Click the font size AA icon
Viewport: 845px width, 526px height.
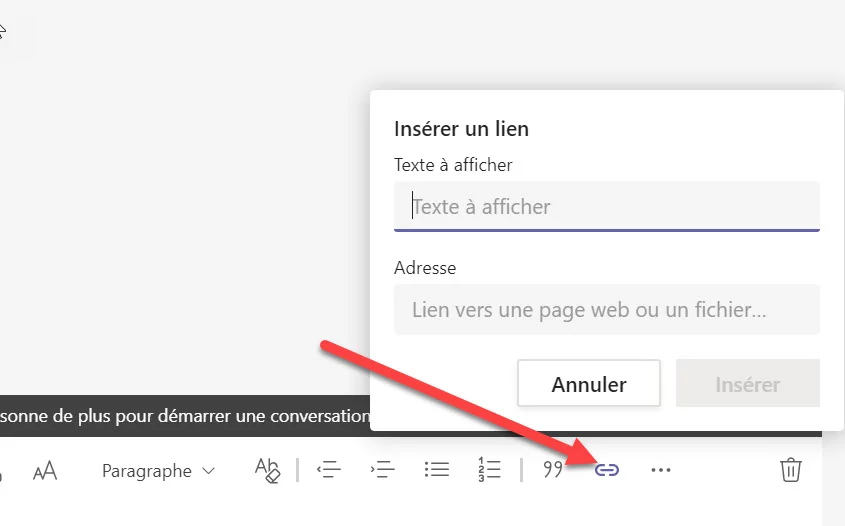(45, 470)
